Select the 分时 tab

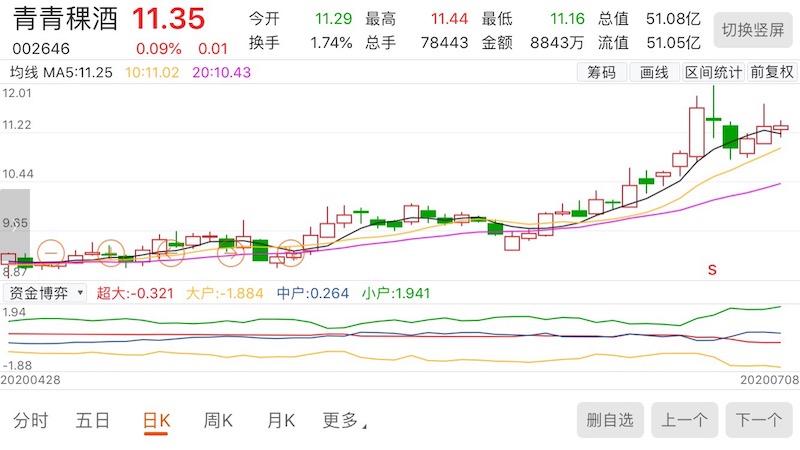(31, 420)
